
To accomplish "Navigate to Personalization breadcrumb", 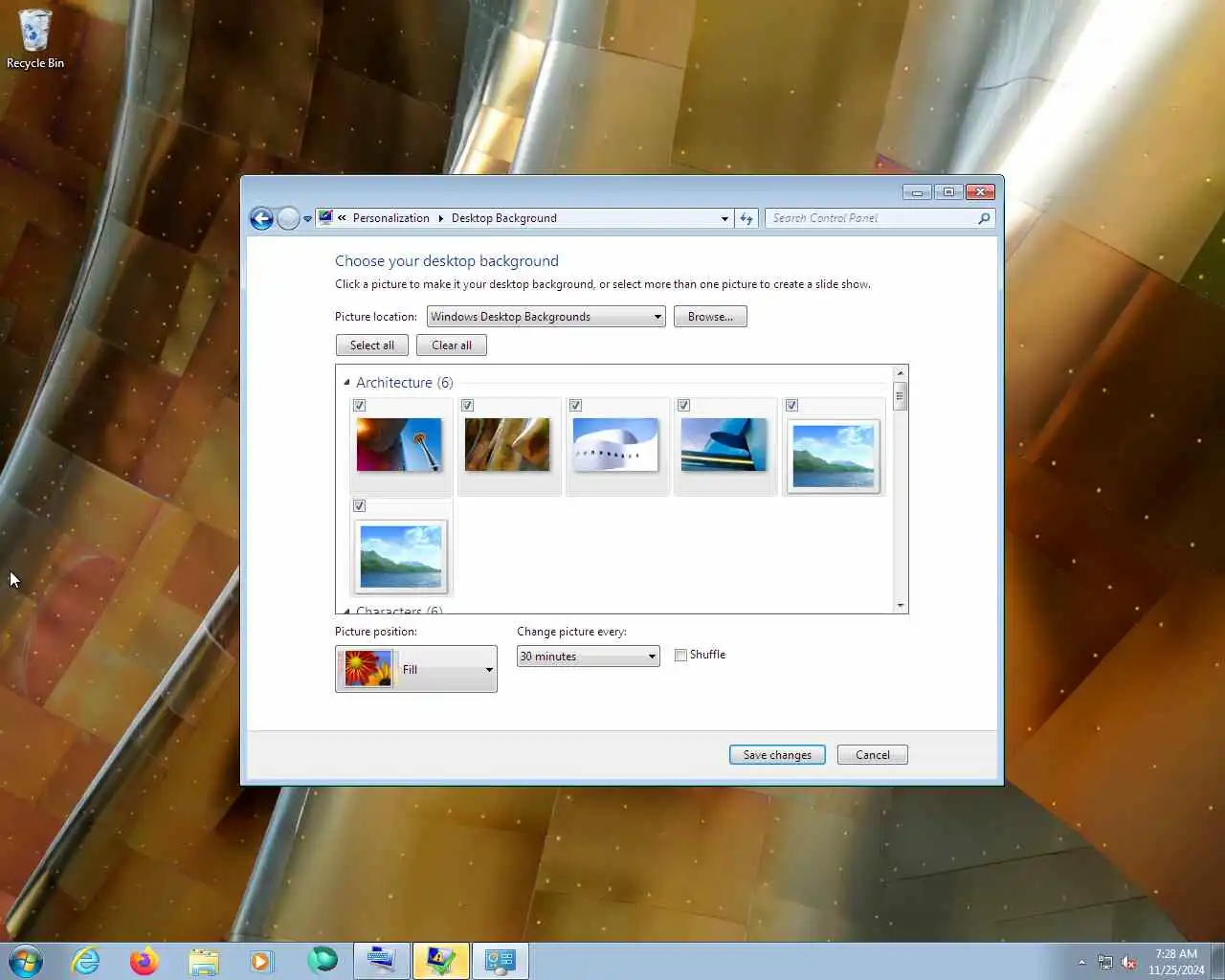I will [x=391, y=218].
